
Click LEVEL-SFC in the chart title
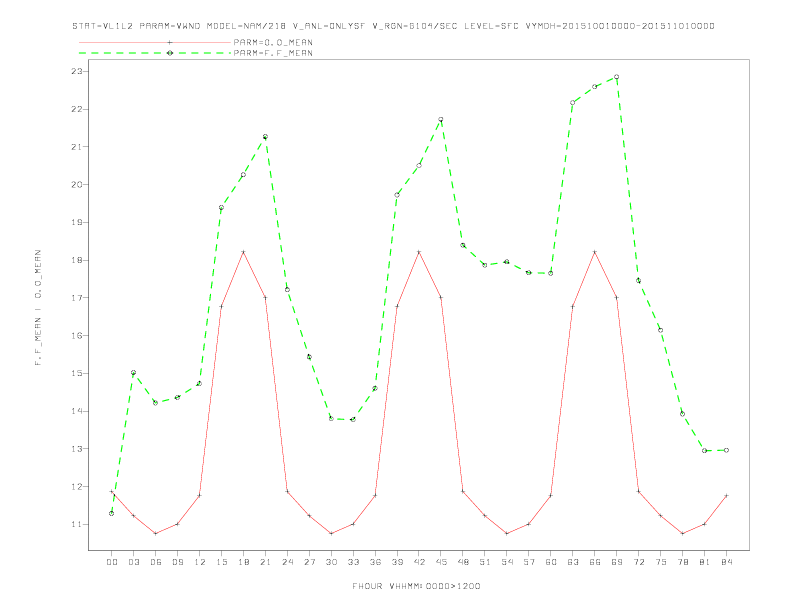(490, 26)
